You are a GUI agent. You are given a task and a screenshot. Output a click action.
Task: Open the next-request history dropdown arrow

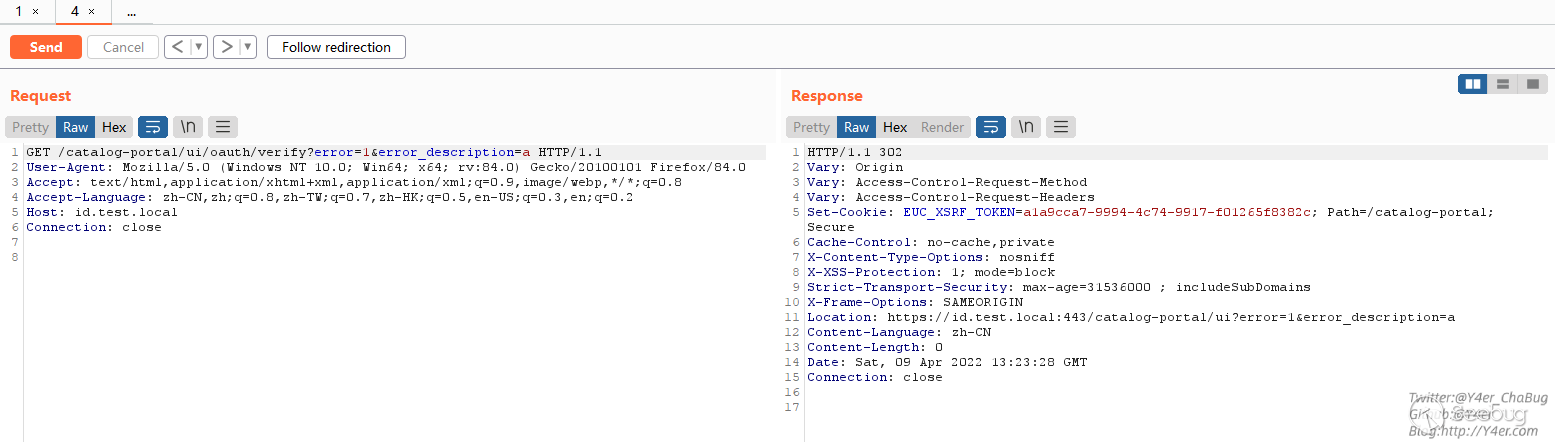[x=248, y=47]
